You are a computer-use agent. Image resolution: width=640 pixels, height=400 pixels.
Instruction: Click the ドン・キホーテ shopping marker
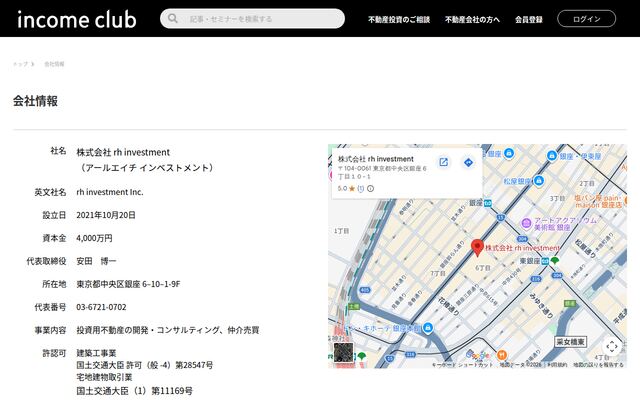(x=427, y=327)
